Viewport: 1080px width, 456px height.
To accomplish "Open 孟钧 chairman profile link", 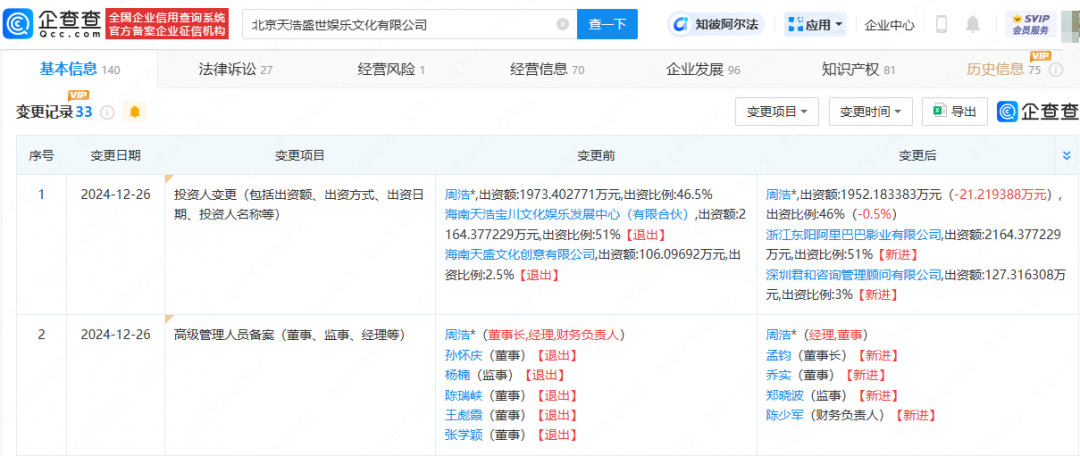I will point(778,355).
